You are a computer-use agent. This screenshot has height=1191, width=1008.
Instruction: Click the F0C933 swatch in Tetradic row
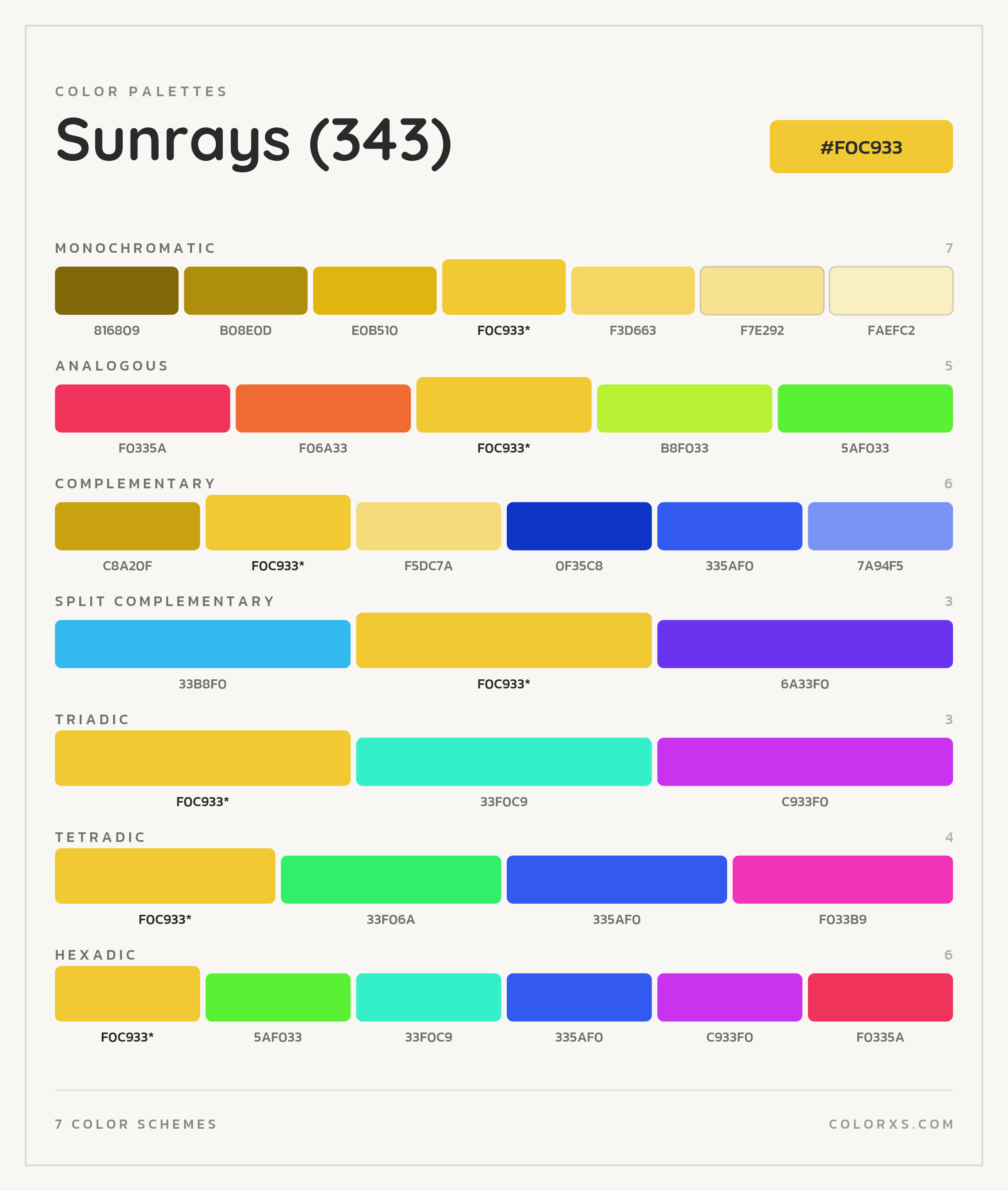[x=165, y=876]
